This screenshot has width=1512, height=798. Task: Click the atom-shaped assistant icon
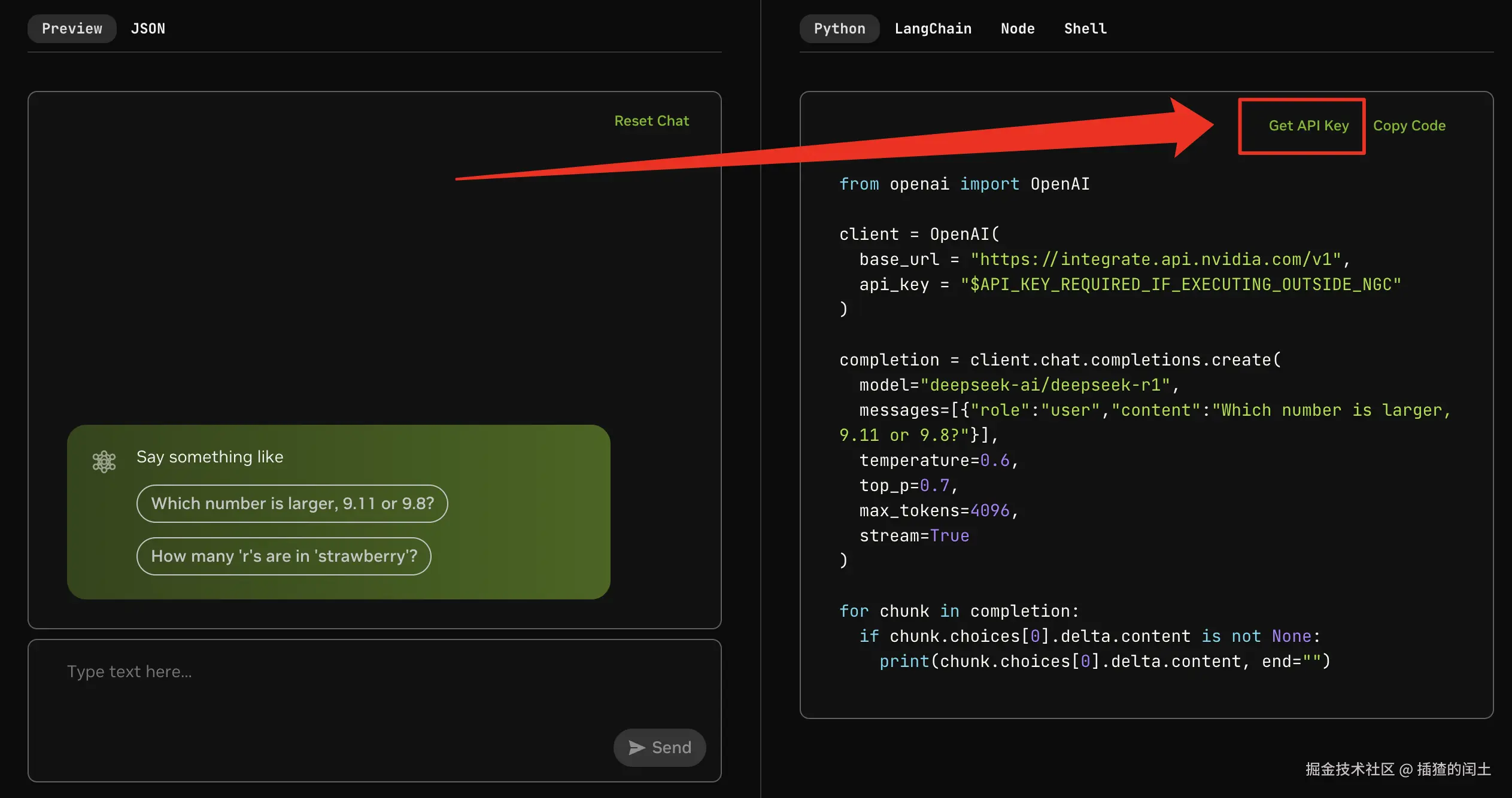[x=104, y=461]
